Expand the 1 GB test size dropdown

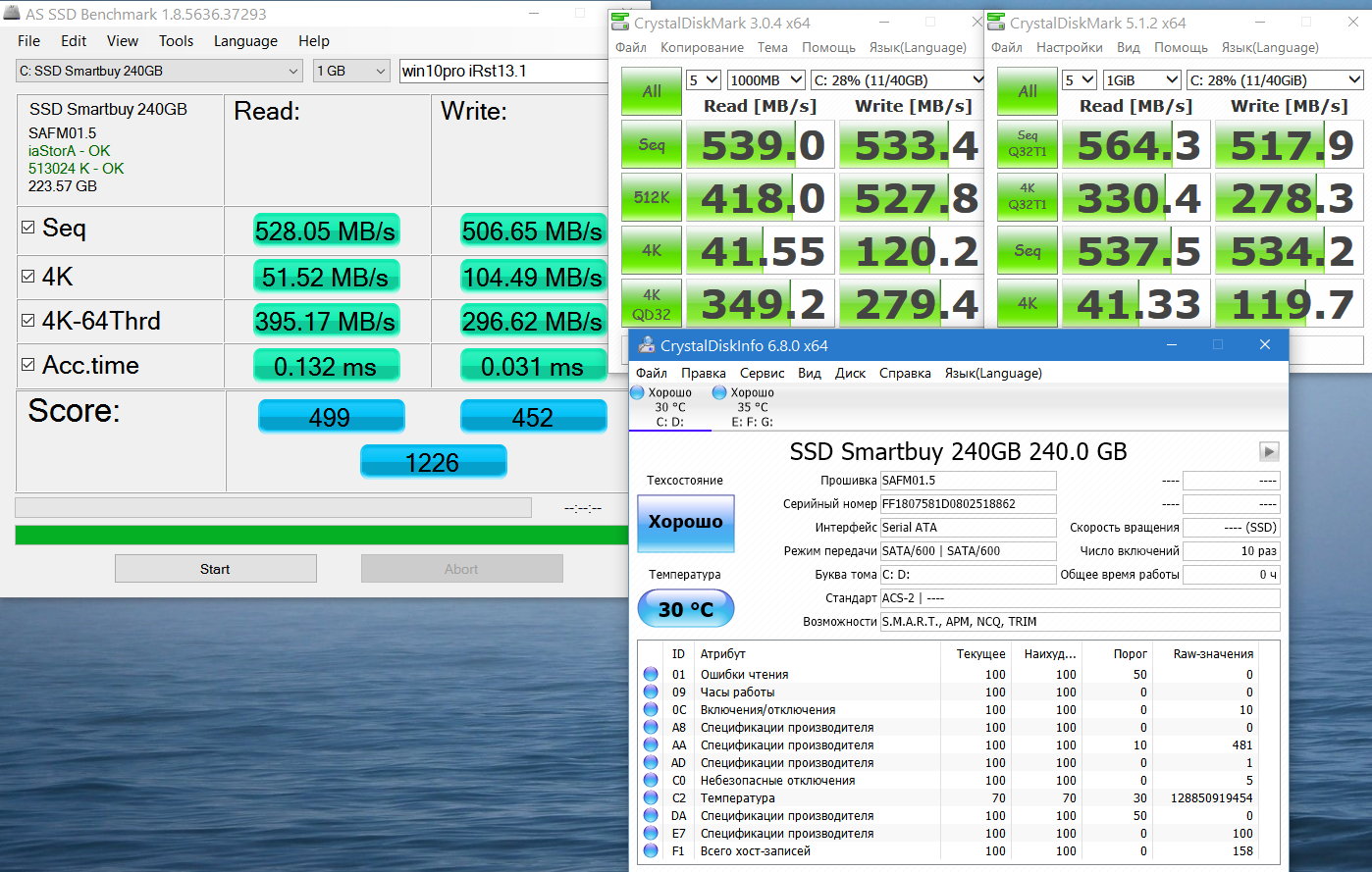352,71
